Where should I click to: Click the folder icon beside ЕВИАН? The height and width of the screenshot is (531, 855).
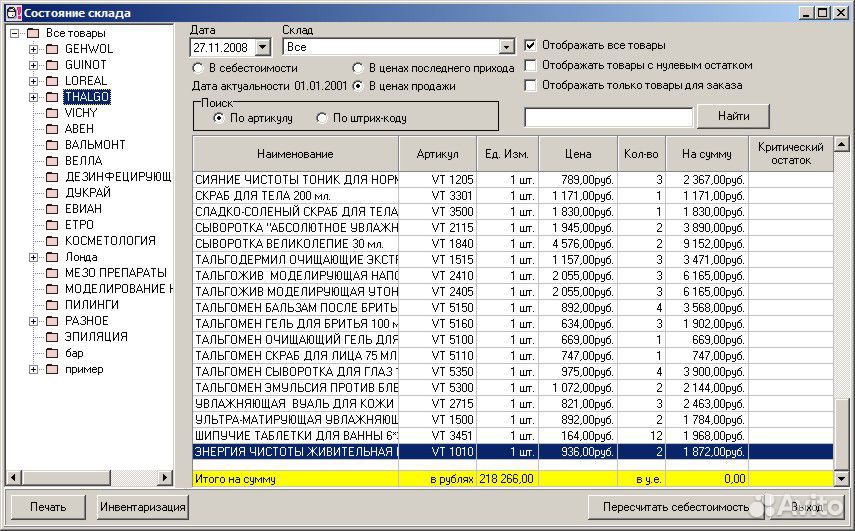pyautogui.click(x=52, y=209)
